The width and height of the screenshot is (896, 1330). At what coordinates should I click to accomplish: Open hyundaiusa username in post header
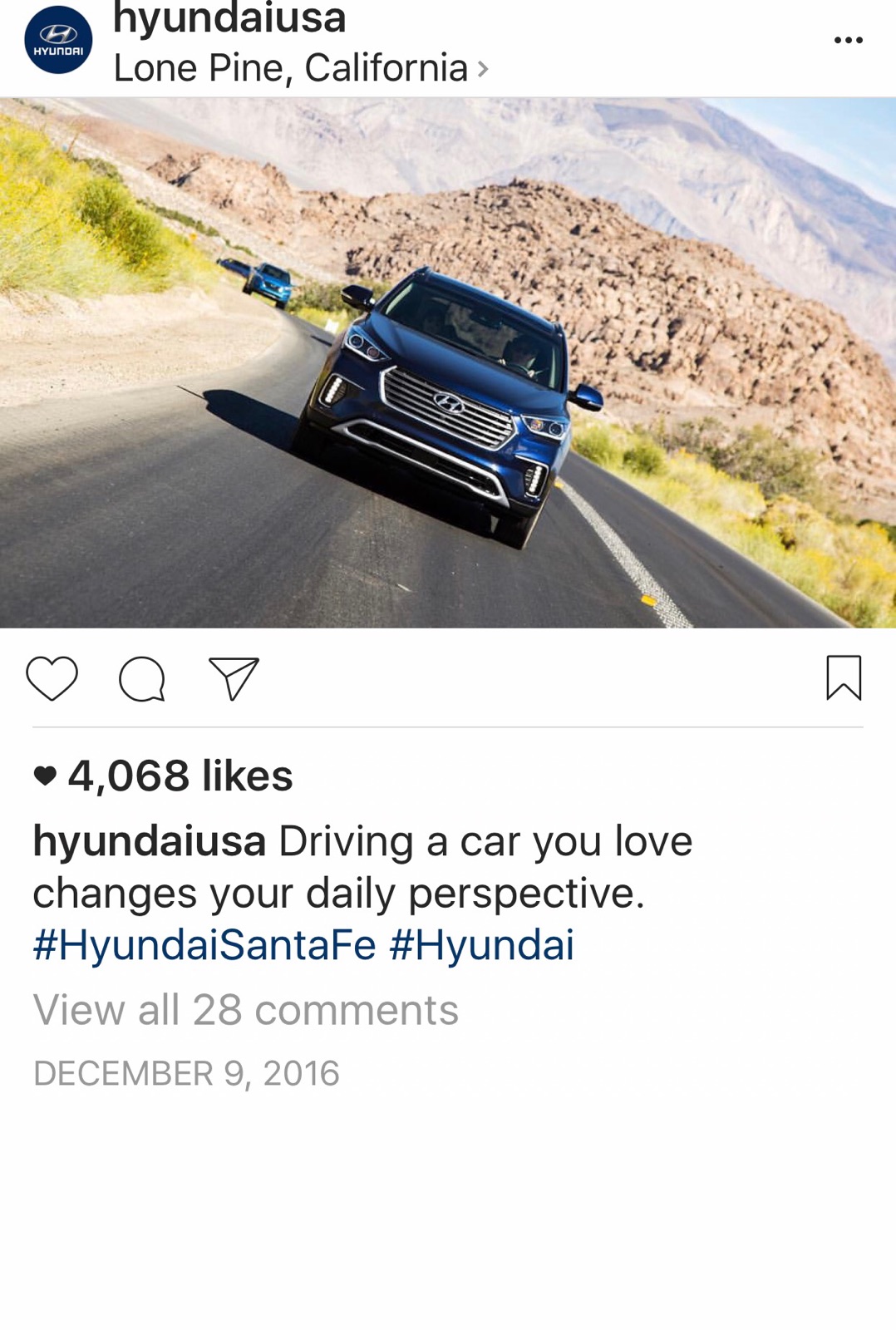click(x=229, y=18)
